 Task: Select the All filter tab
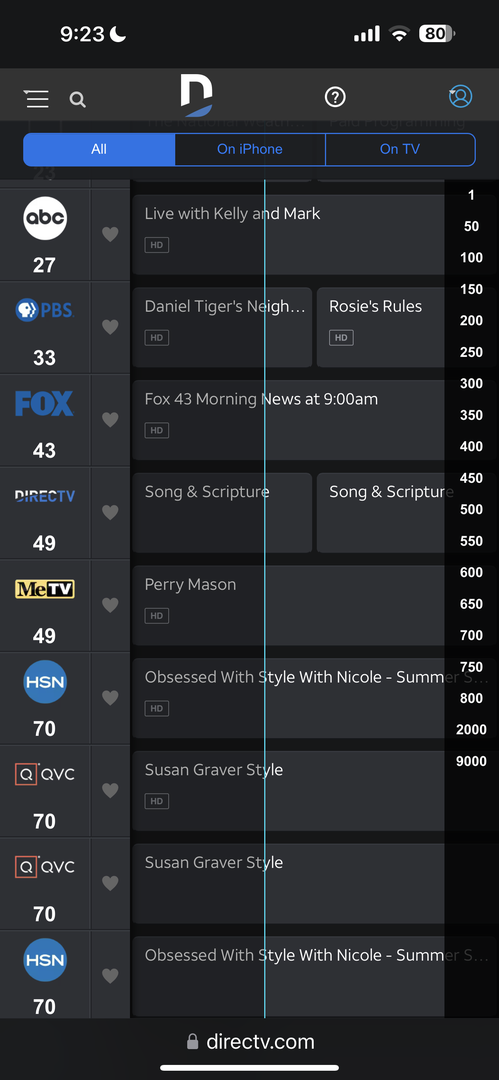click(x=99, y=149)
